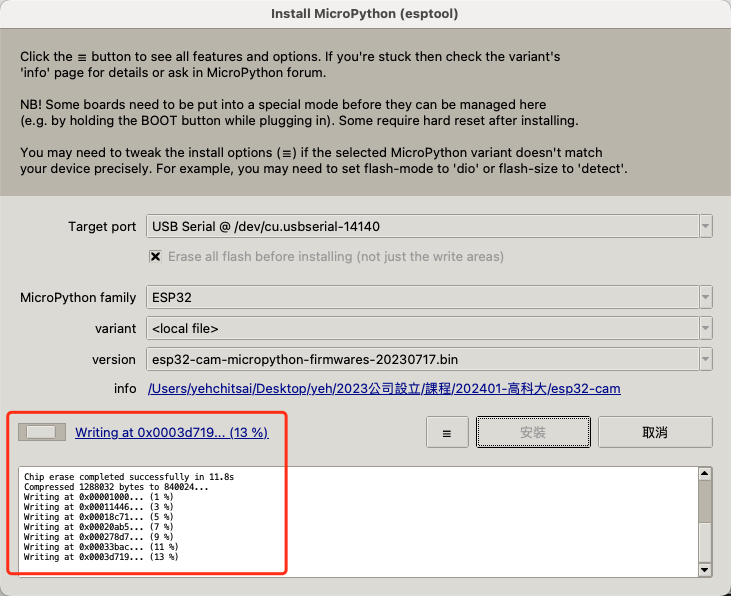Click the 安裝 install button
Image resolution: width=731 pixels, height=596 pixels.
533,432
